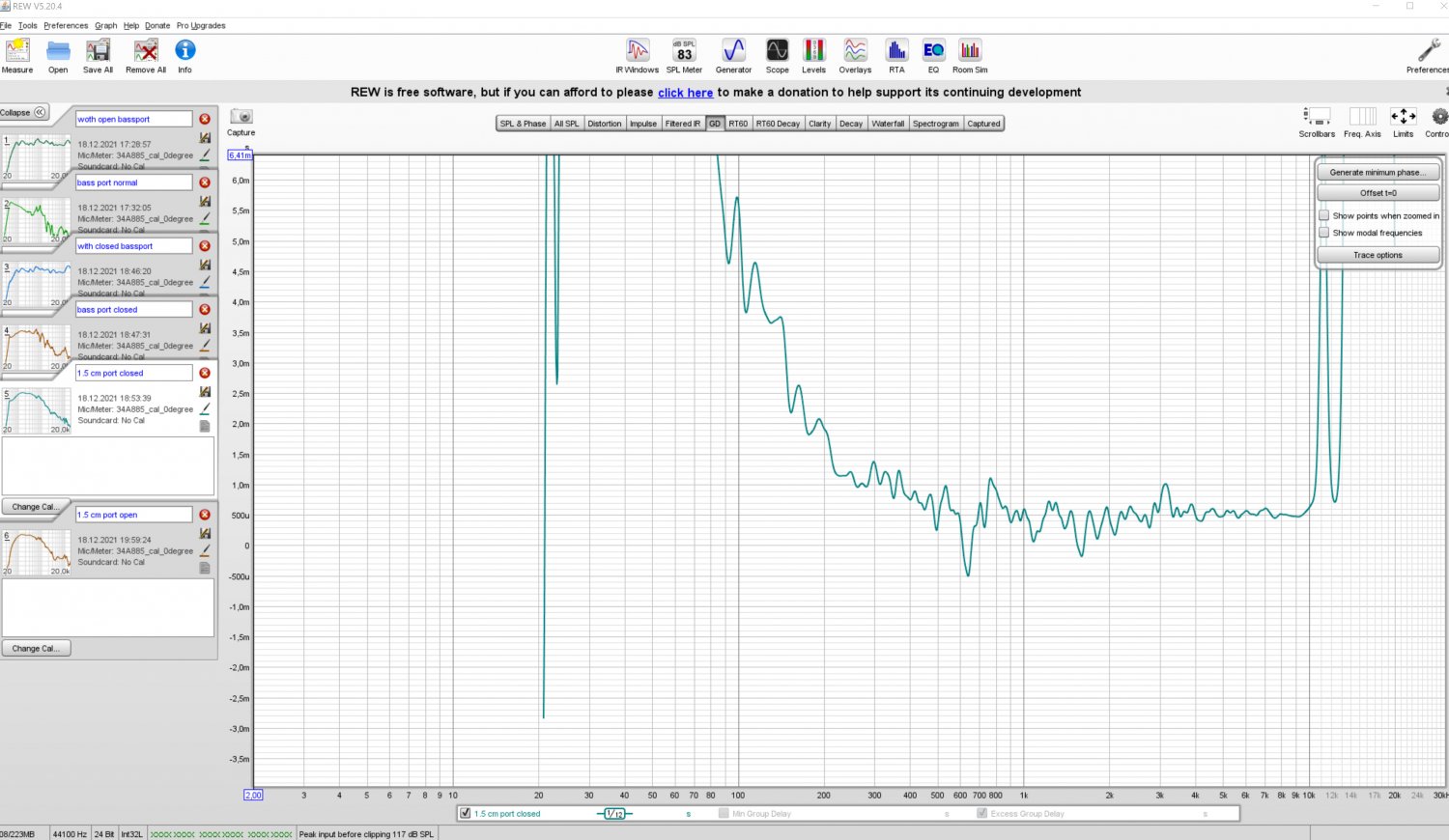1449x840 pixels.
Task: Toggle Min Group Delay checkbox
Action: point(724,814)
